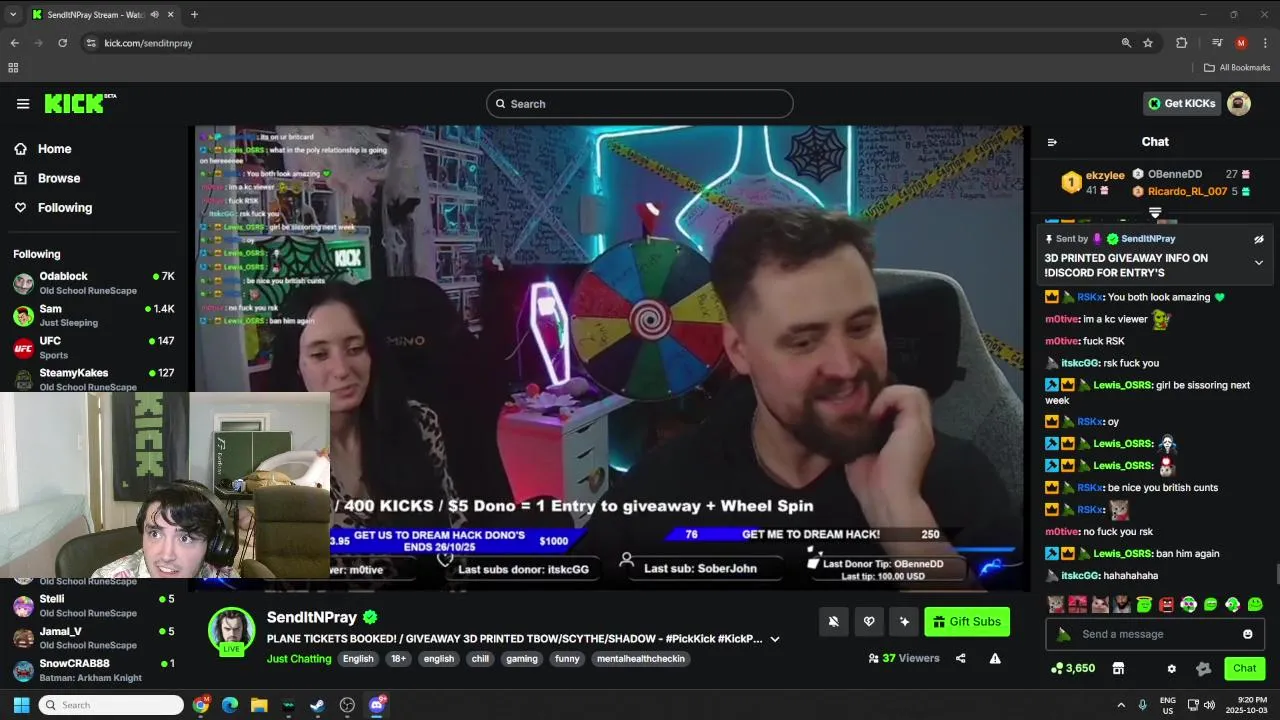This screenshot has height=720, width=1280.
Task: Open Steam from the Windows taskbar
Action: (x=317, y=705)
